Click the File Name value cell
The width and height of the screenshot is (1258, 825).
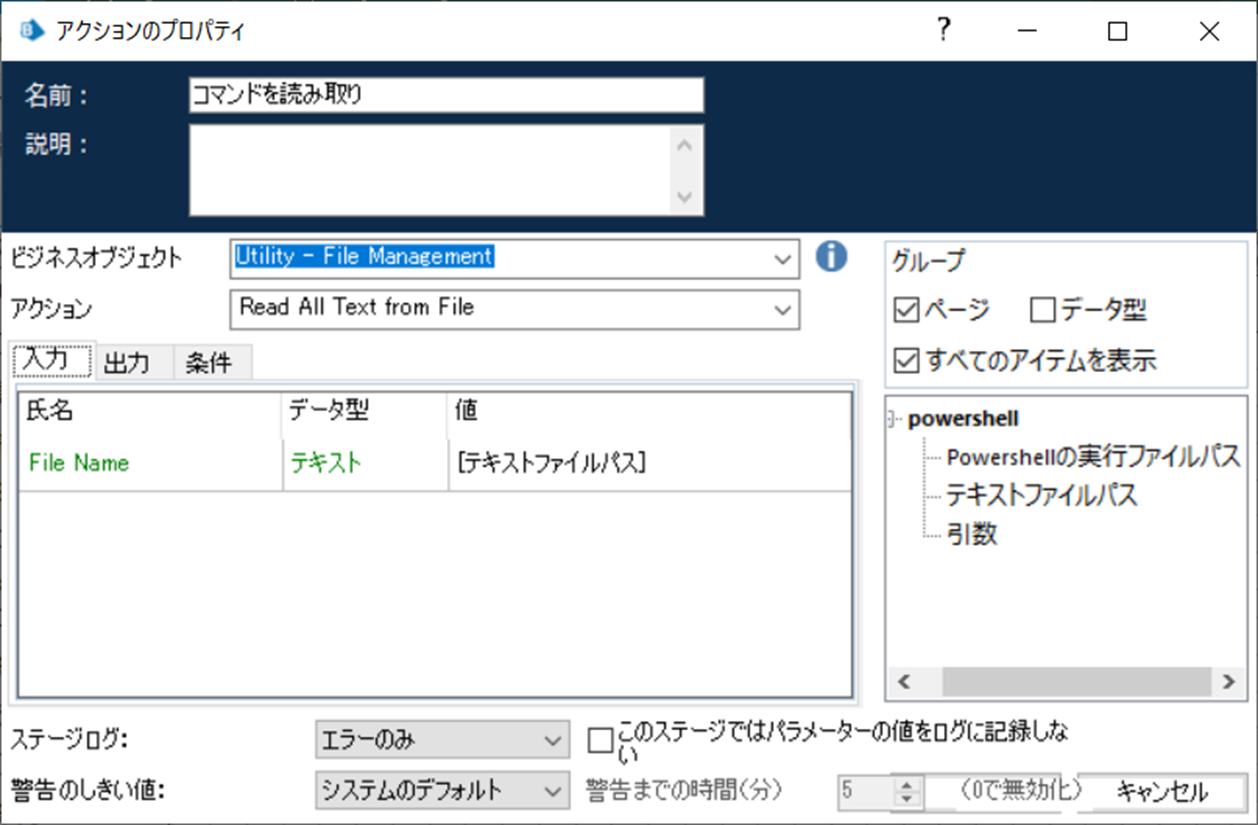[x=650, y=463]
